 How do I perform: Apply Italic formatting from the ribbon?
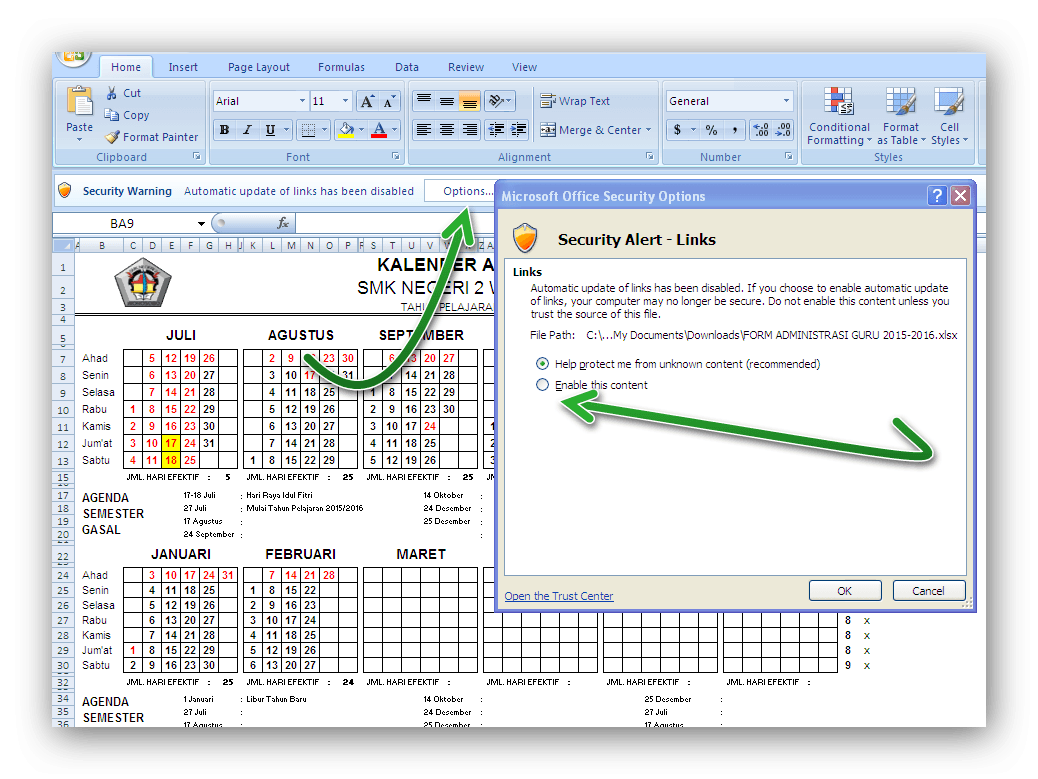[x=247, y=130]
